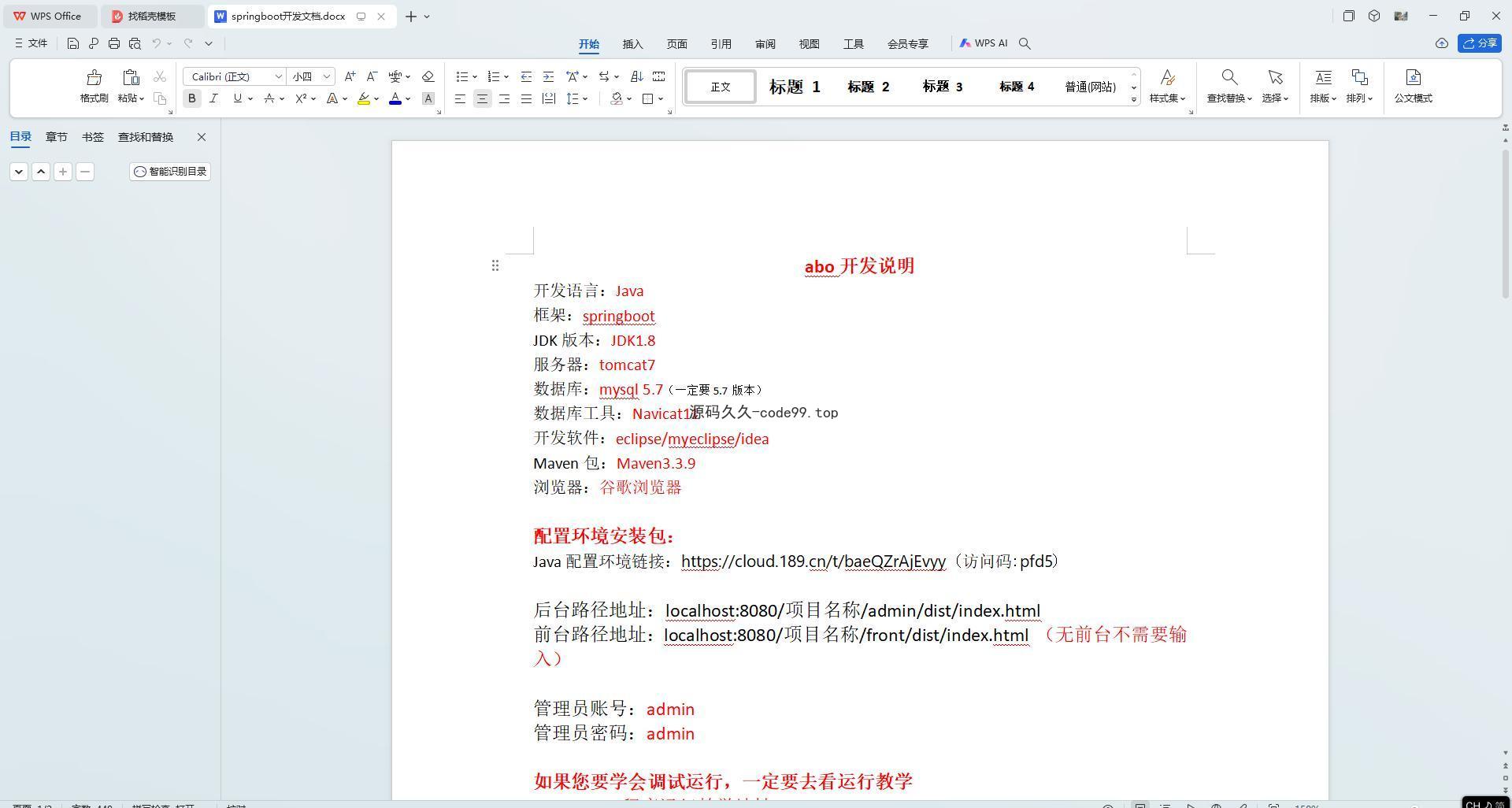The image size is (1512, 808).
Task: Close the navigation pane with X
Action: pyautogui.click(x=202, y=137)
